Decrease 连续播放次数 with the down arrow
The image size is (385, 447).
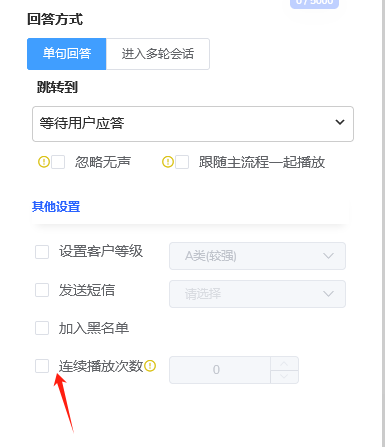pyautogui.click(x=284, y=376)
